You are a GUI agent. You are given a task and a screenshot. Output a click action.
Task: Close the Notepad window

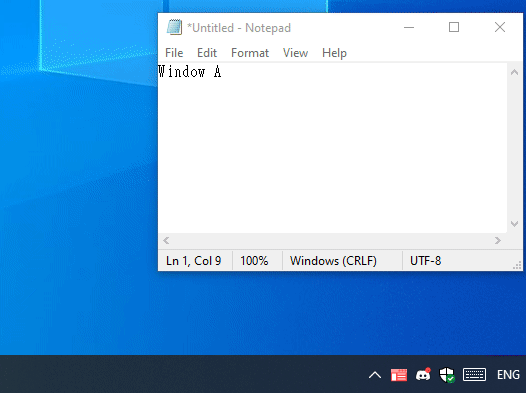[x=500, y=27]
